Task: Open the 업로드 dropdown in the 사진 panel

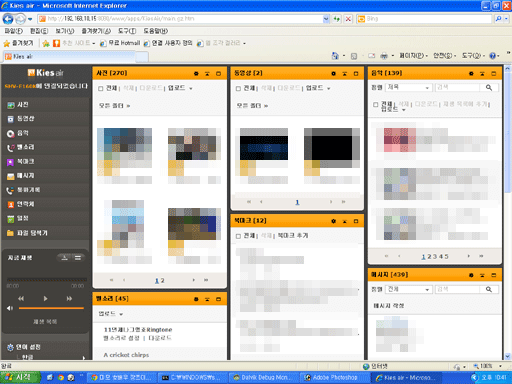Action: pos(180,88)
